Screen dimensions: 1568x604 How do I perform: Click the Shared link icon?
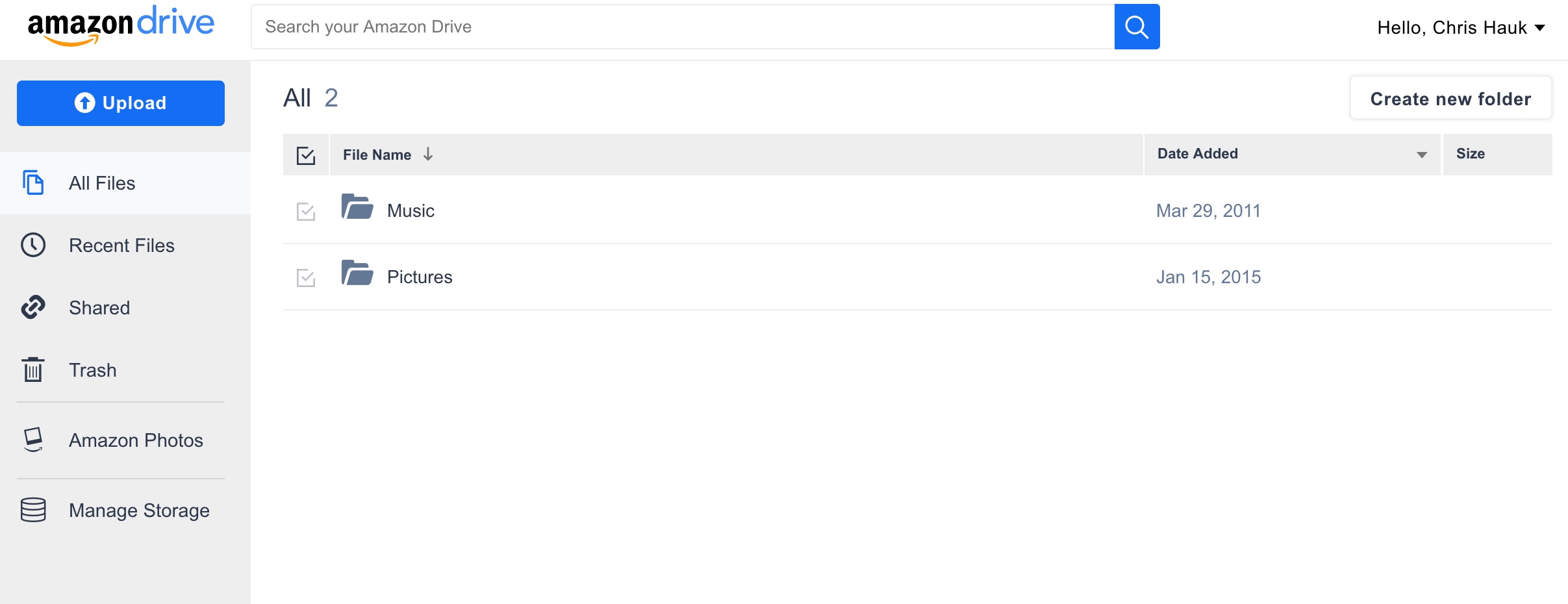[x=33, y=307]
